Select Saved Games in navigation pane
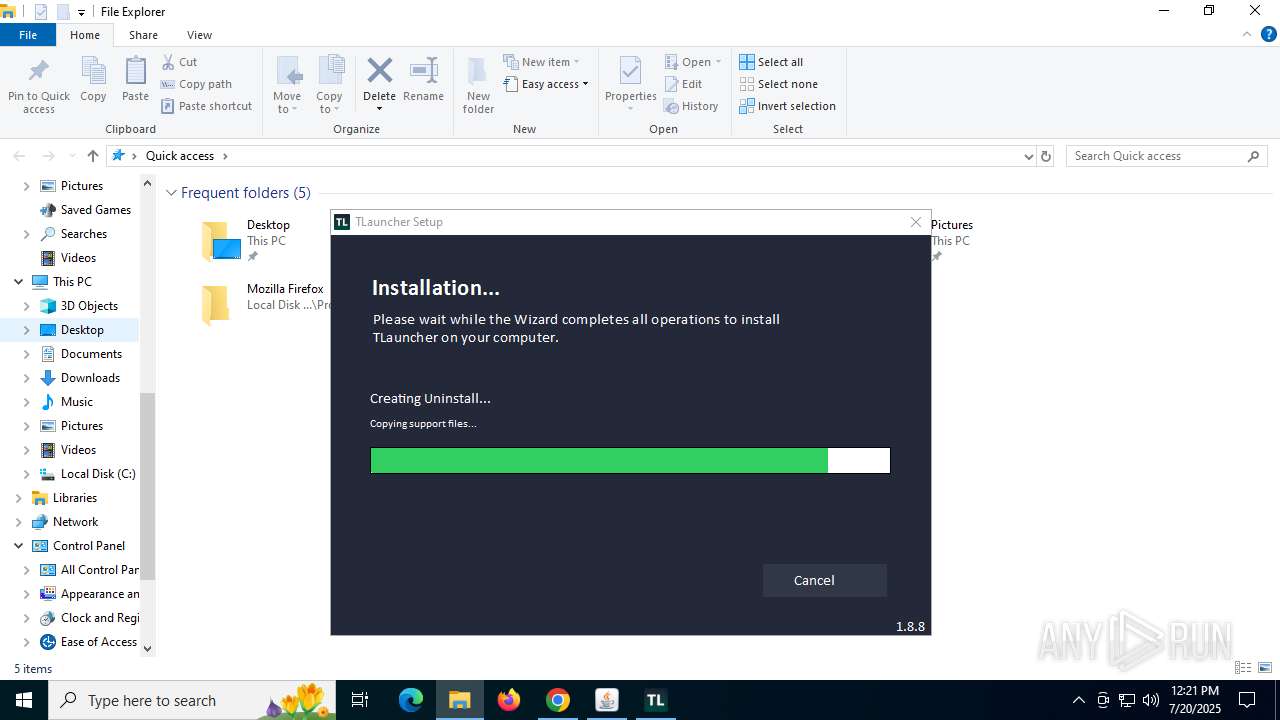The image size is (1280, 720). (x=95, y=210)
